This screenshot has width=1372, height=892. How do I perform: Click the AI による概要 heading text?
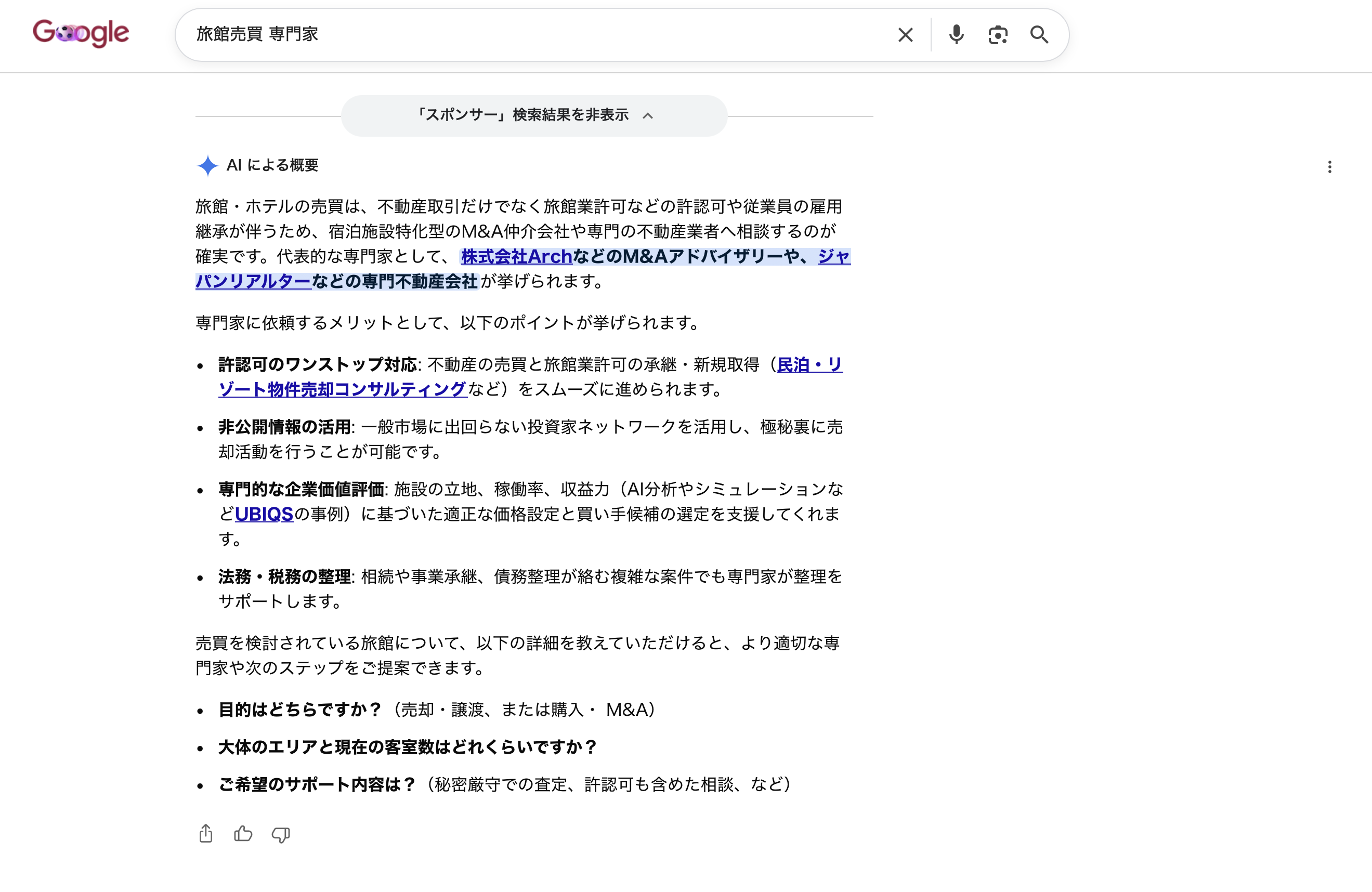pyautogui.click(x=272, y=165)
